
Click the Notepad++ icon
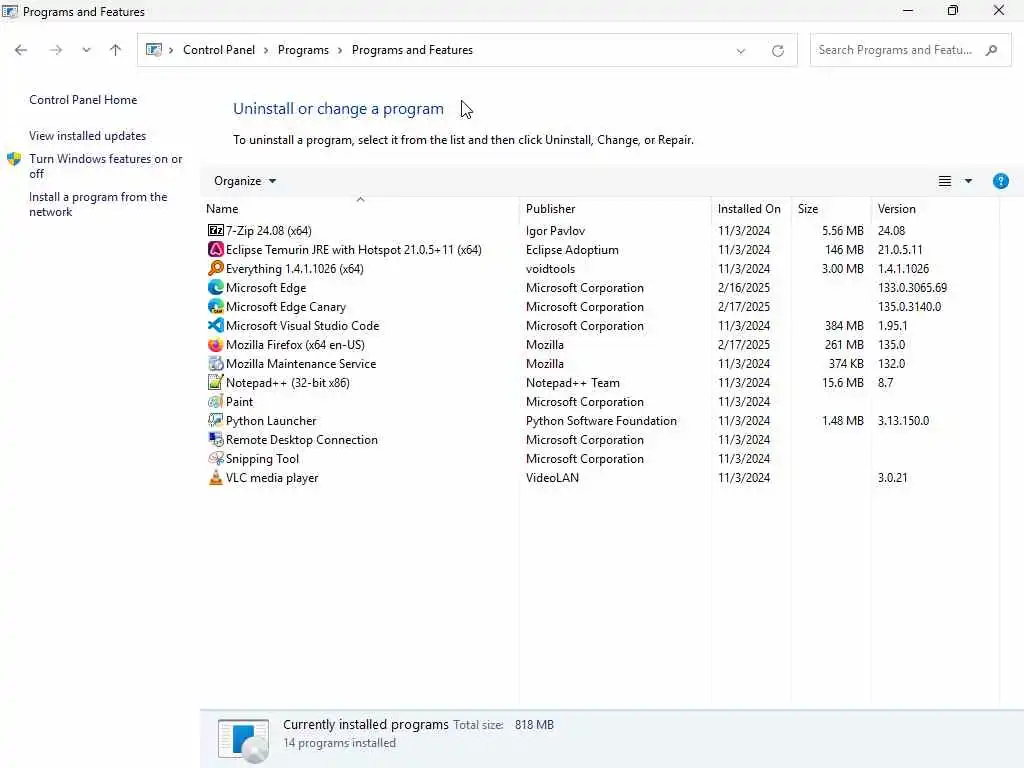pyautogui.click(x=216, y=382)
